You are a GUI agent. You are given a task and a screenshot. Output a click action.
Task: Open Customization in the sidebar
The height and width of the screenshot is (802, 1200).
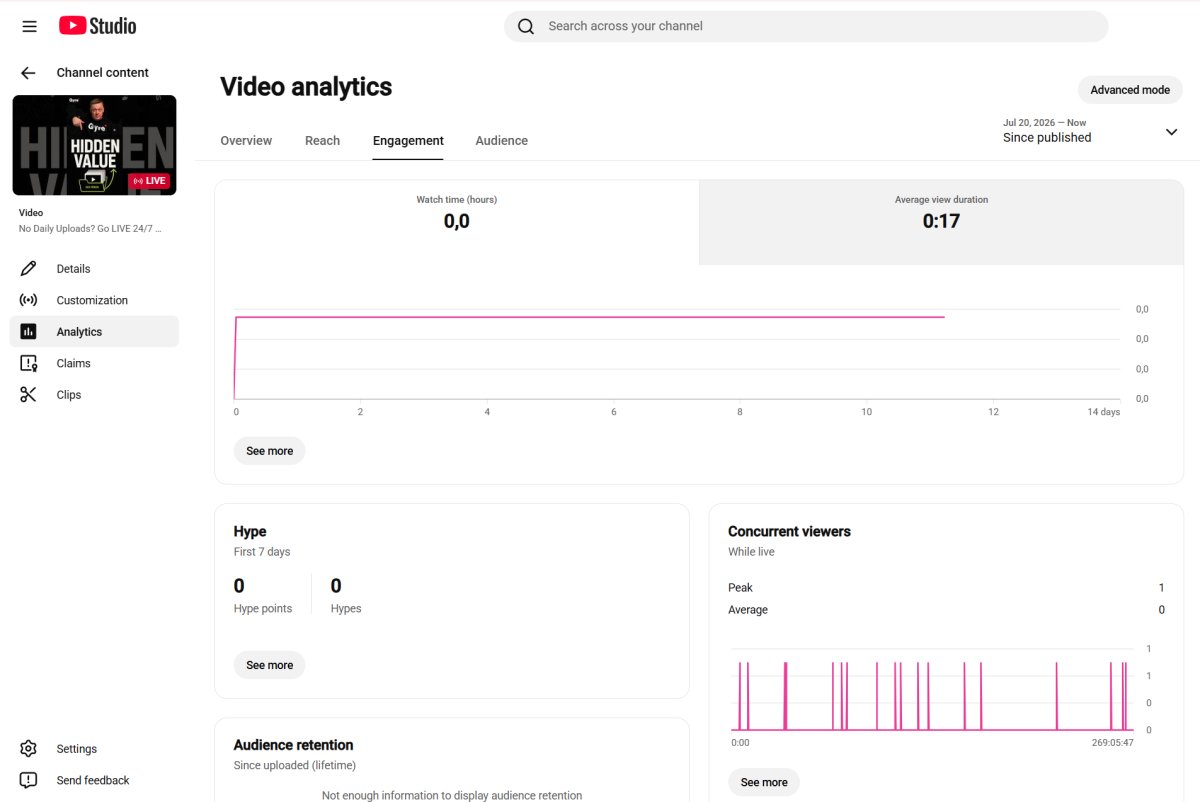pyautogui.click(x=94, y=300)
